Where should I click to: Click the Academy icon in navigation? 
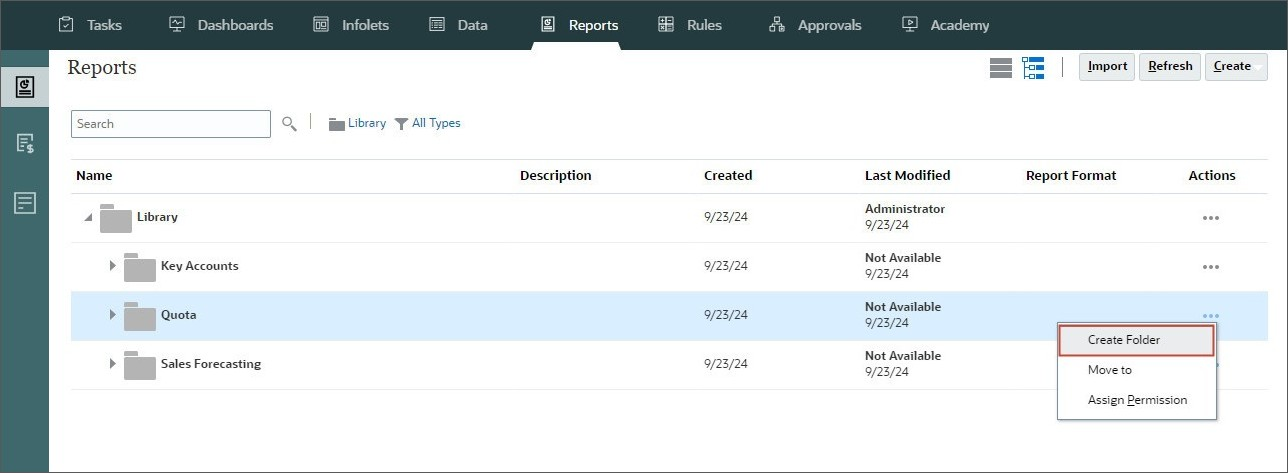[910, 24]
